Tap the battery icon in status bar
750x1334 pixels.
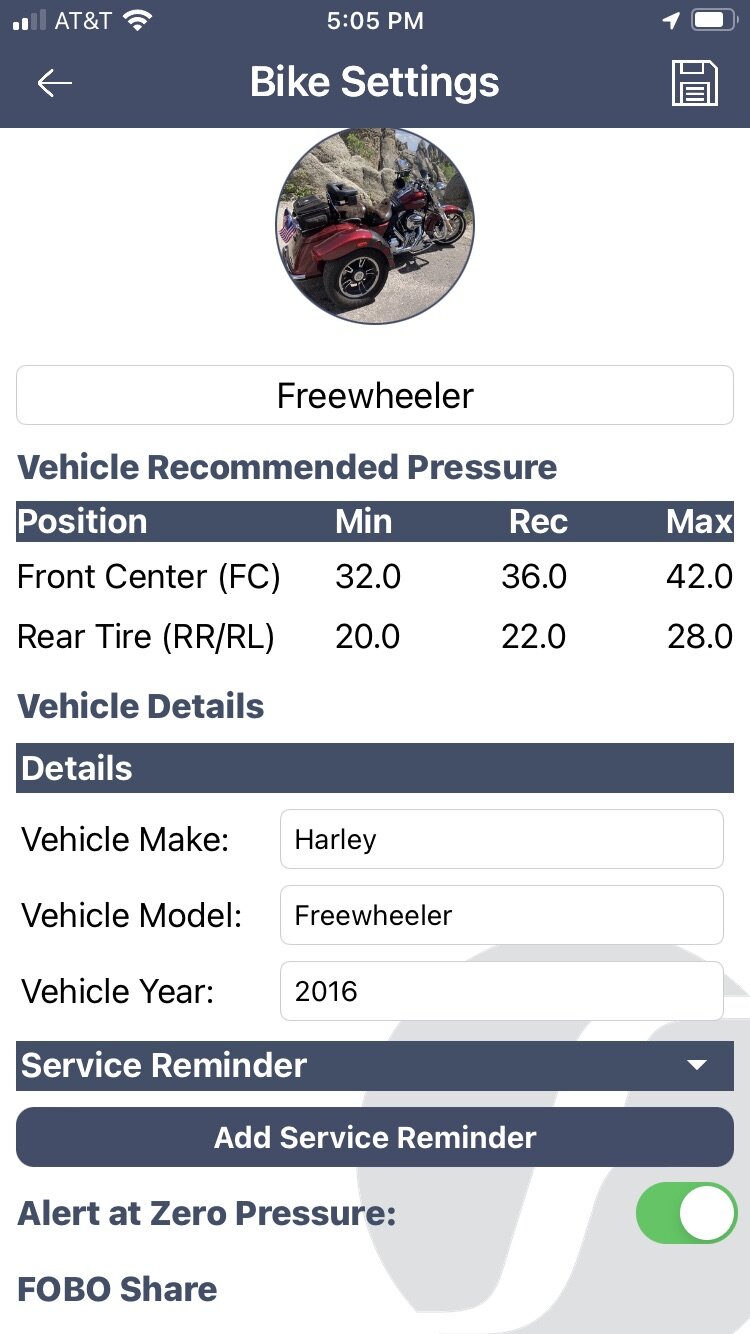(x=714, y=20)
